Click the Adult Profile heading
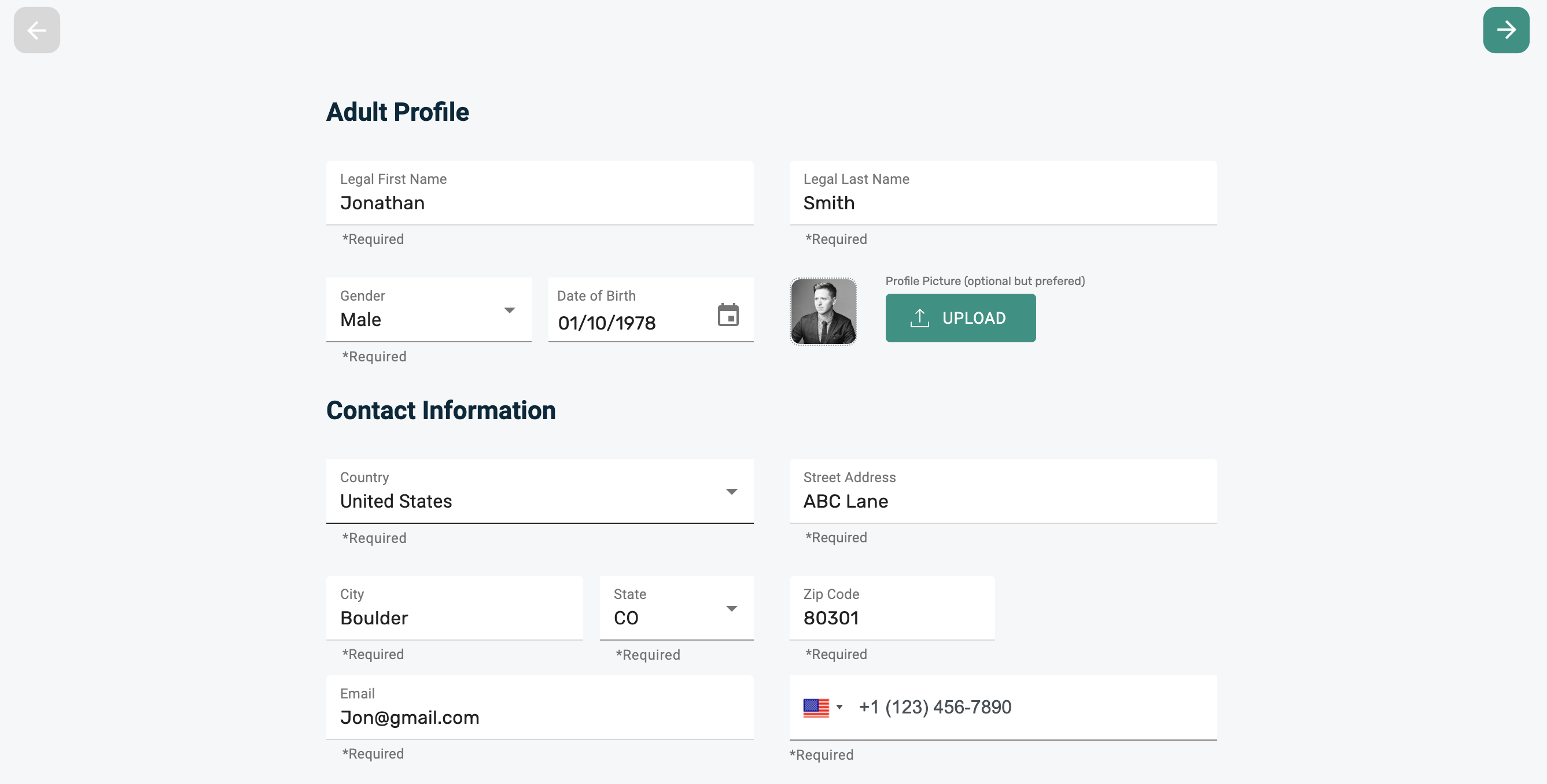The width and height of the screenshot is (1547, 784). click(x=397, y=112)
